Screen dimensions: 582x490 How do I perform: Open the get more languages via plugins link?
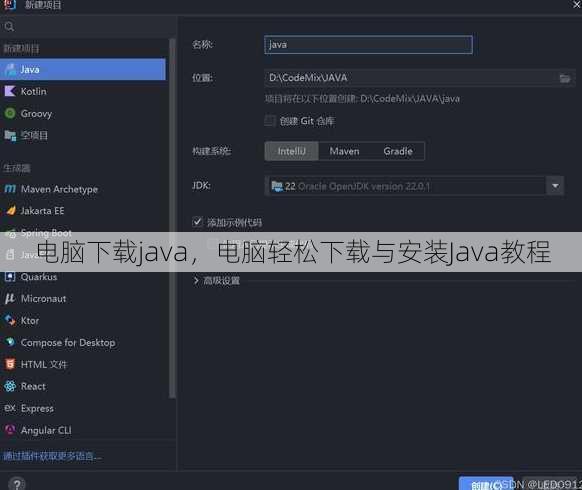coord(52,456)
